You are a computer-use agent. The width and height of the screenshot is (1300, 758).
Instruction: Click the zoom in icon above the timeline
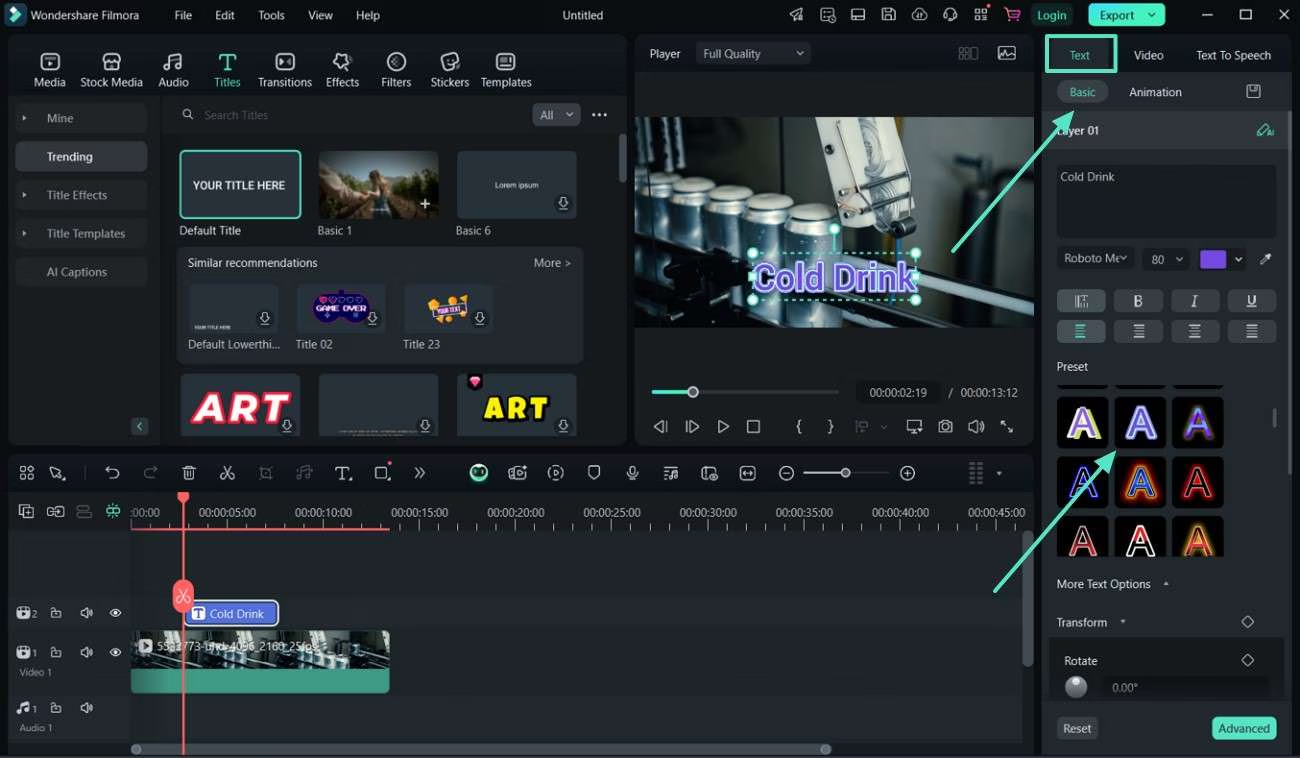[907, 472]
